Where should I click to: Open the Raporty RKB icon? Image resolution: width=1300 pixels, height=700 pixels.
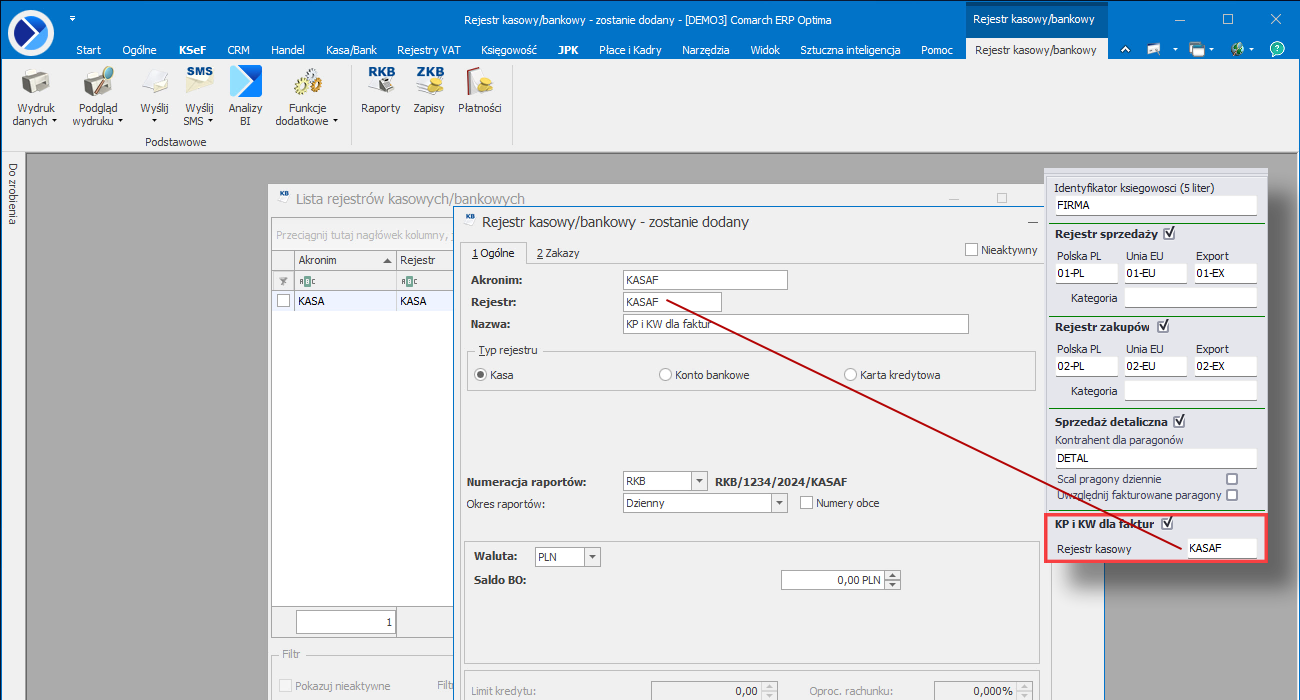(x=380, y=82)
